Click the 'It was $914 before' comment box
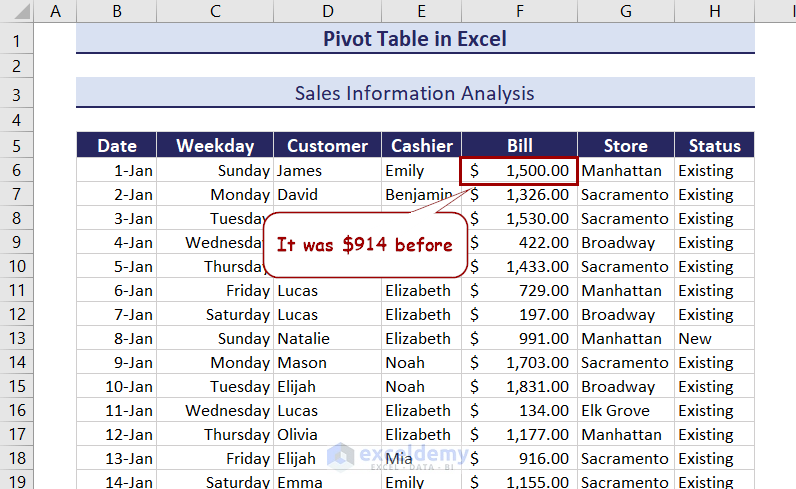This screenshot has height=489, width=796. (x=364, y=245)
